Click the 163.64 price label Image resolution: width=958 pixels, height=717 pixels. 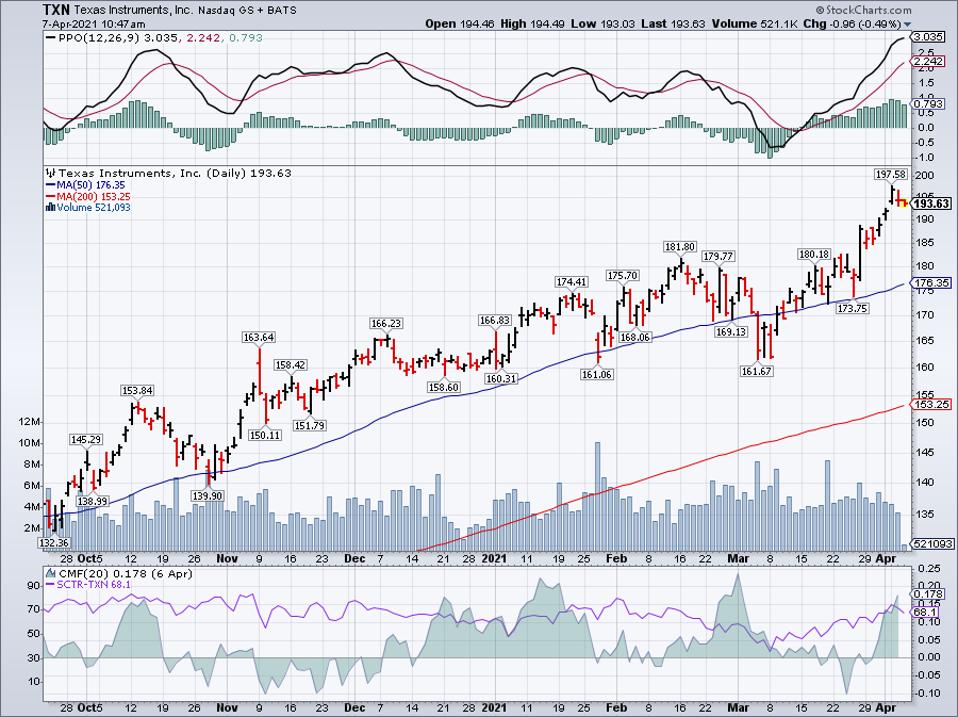(x=258, y=337)
